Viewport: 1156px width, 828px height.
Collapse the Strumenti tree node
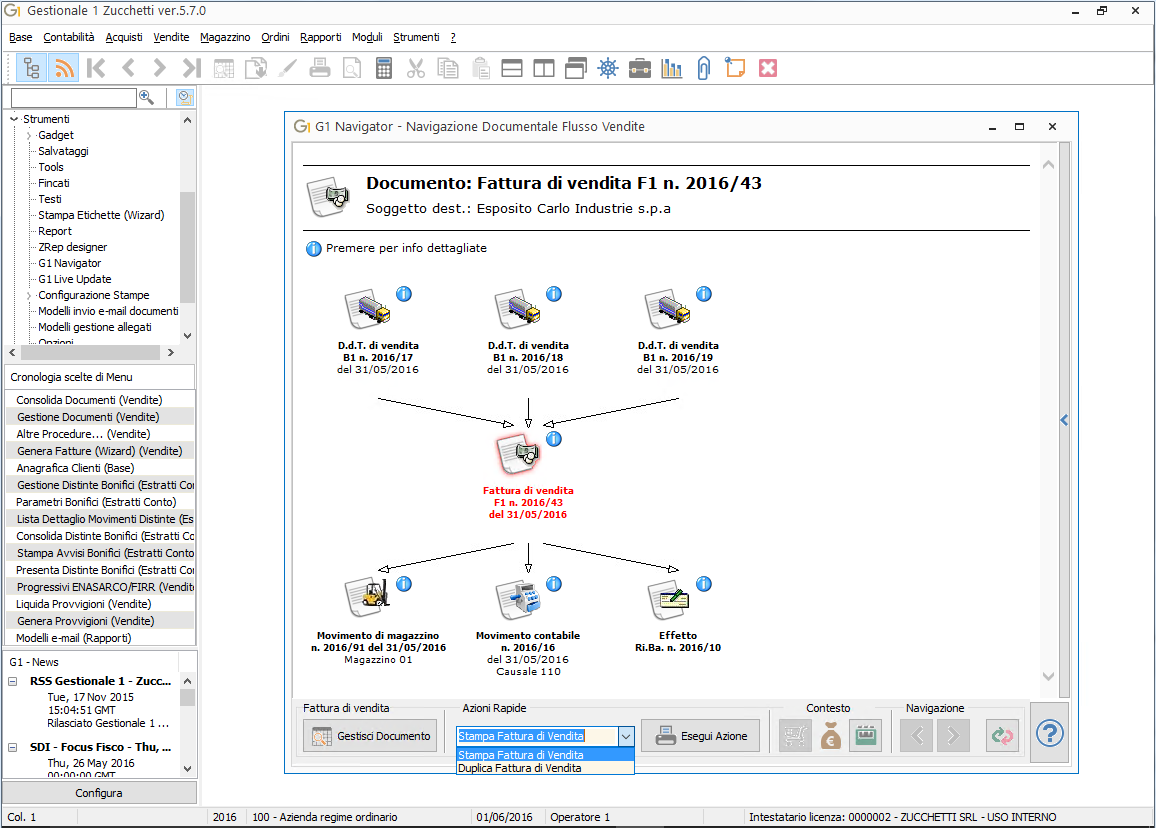click(x=14, y=119)
